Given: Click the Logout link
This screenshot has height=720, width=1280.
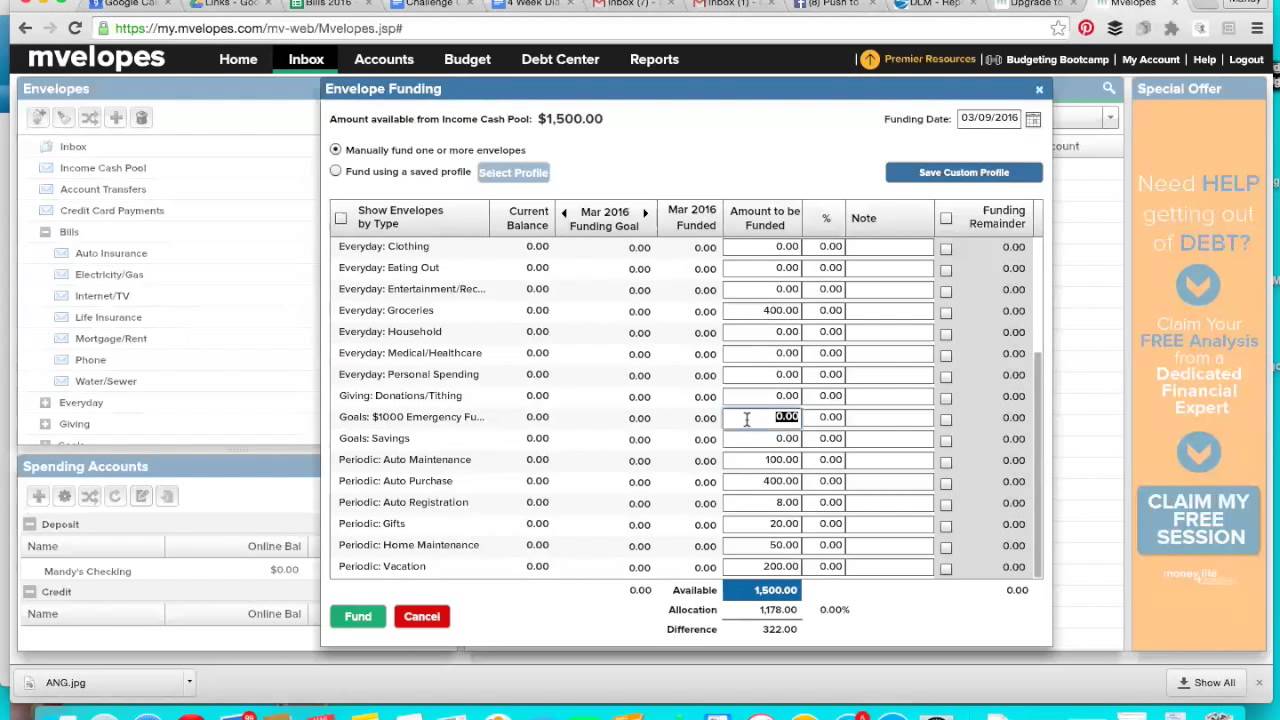Looking at the screenshot, I should tap(1246, 60).
